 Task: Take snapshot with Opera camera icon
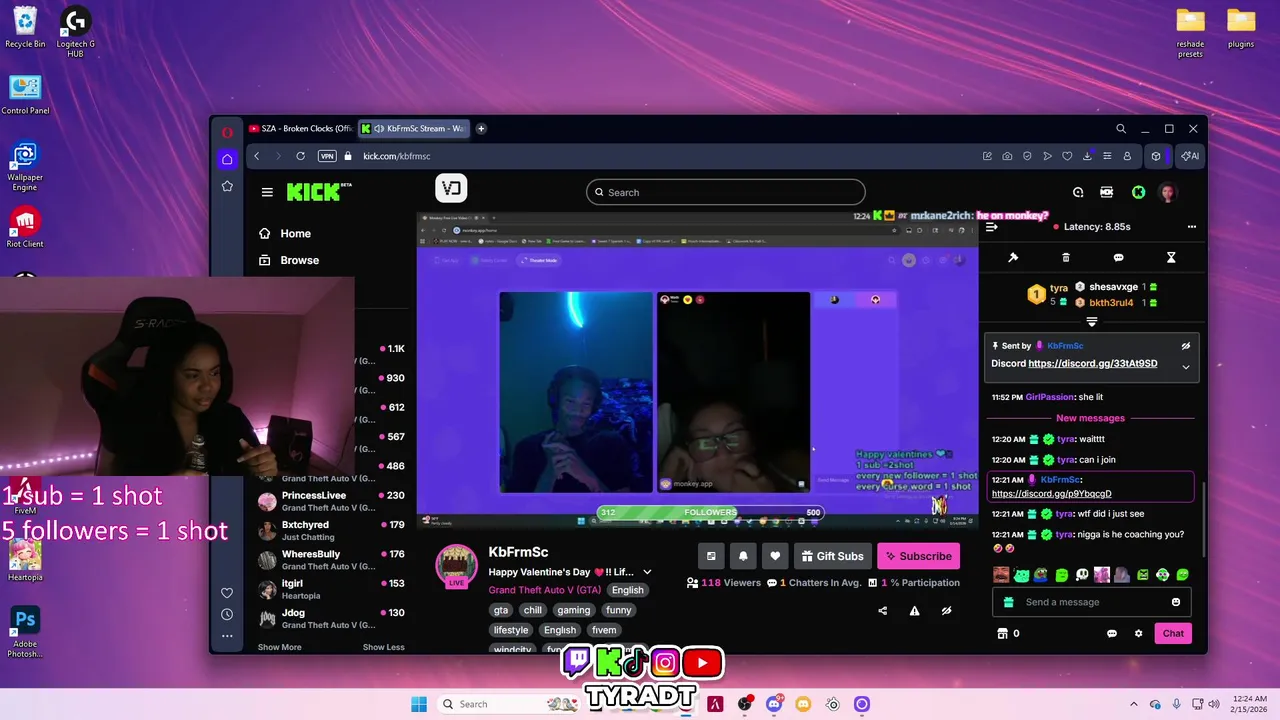(x=1007, y=156)
